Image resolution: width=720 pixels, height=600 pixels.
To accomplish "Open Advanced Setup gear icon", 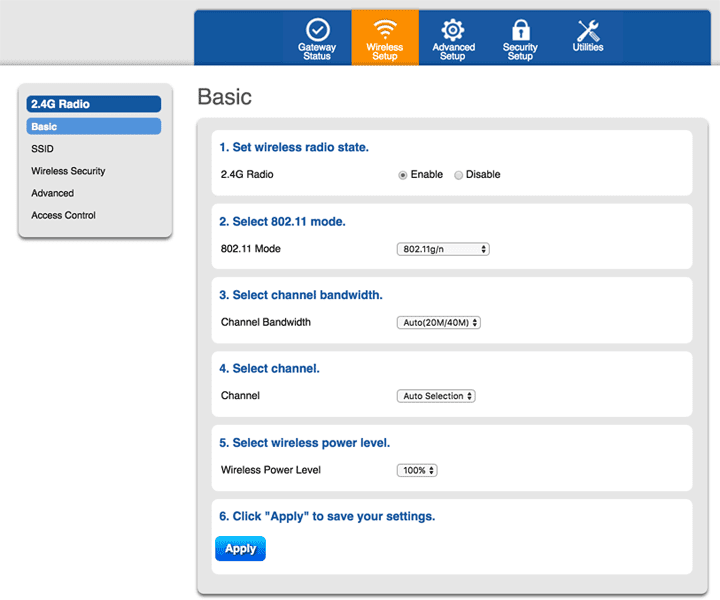I will (453, 30).
